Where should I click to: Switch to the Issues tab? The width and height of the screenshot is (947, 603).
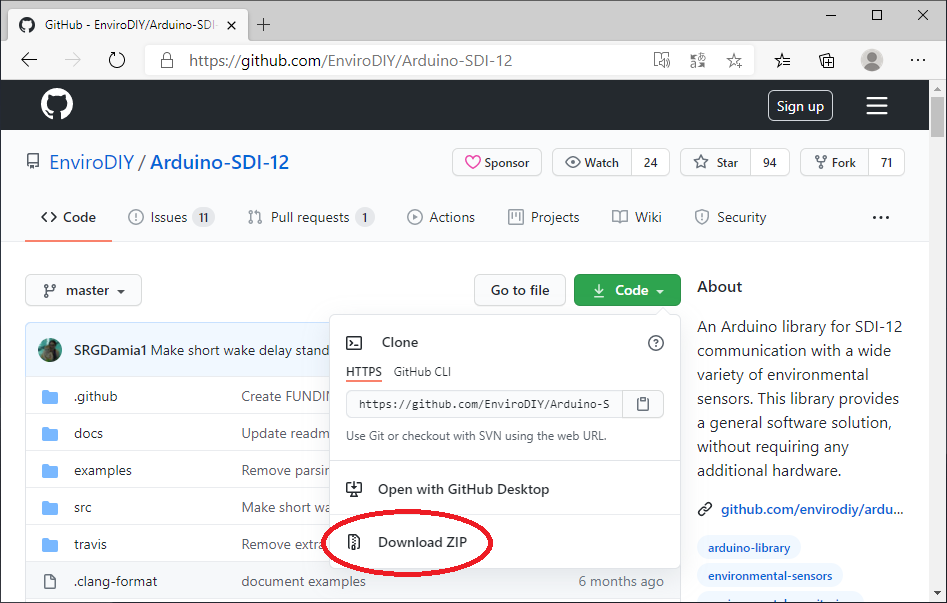(x=170, y=217)
